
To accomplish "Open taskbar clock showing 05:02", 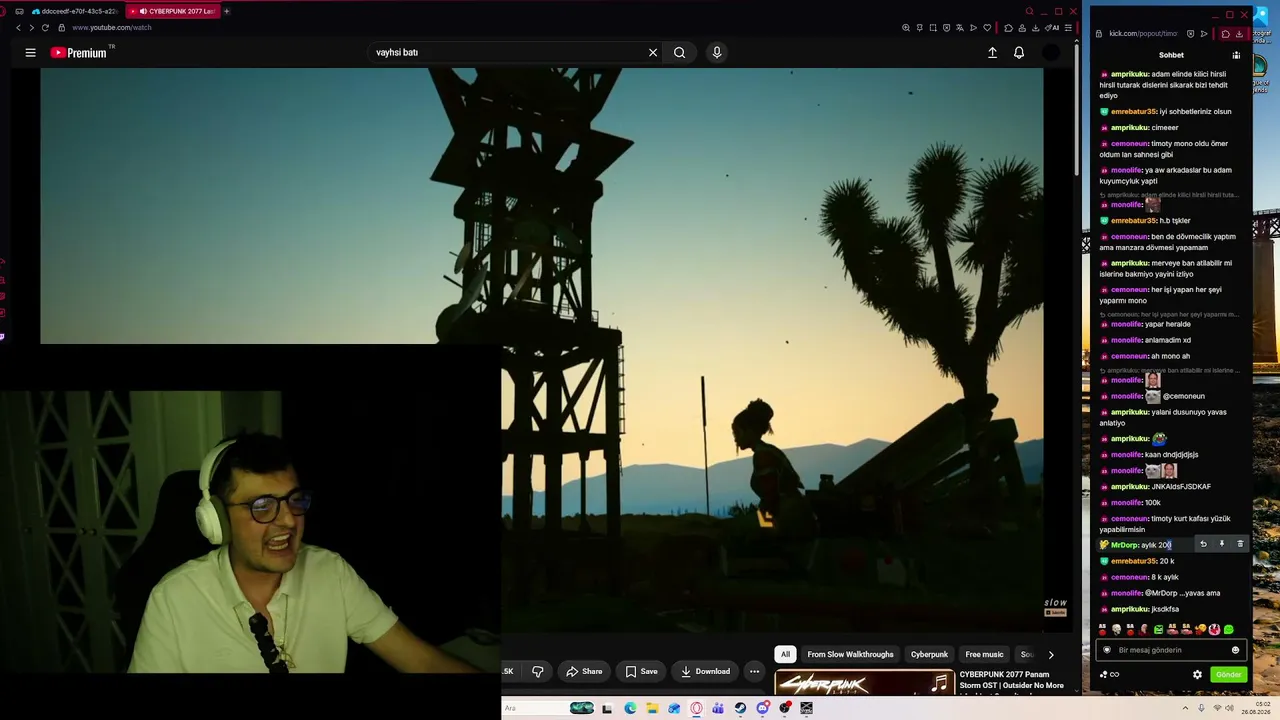I will tap(1255, 708).
